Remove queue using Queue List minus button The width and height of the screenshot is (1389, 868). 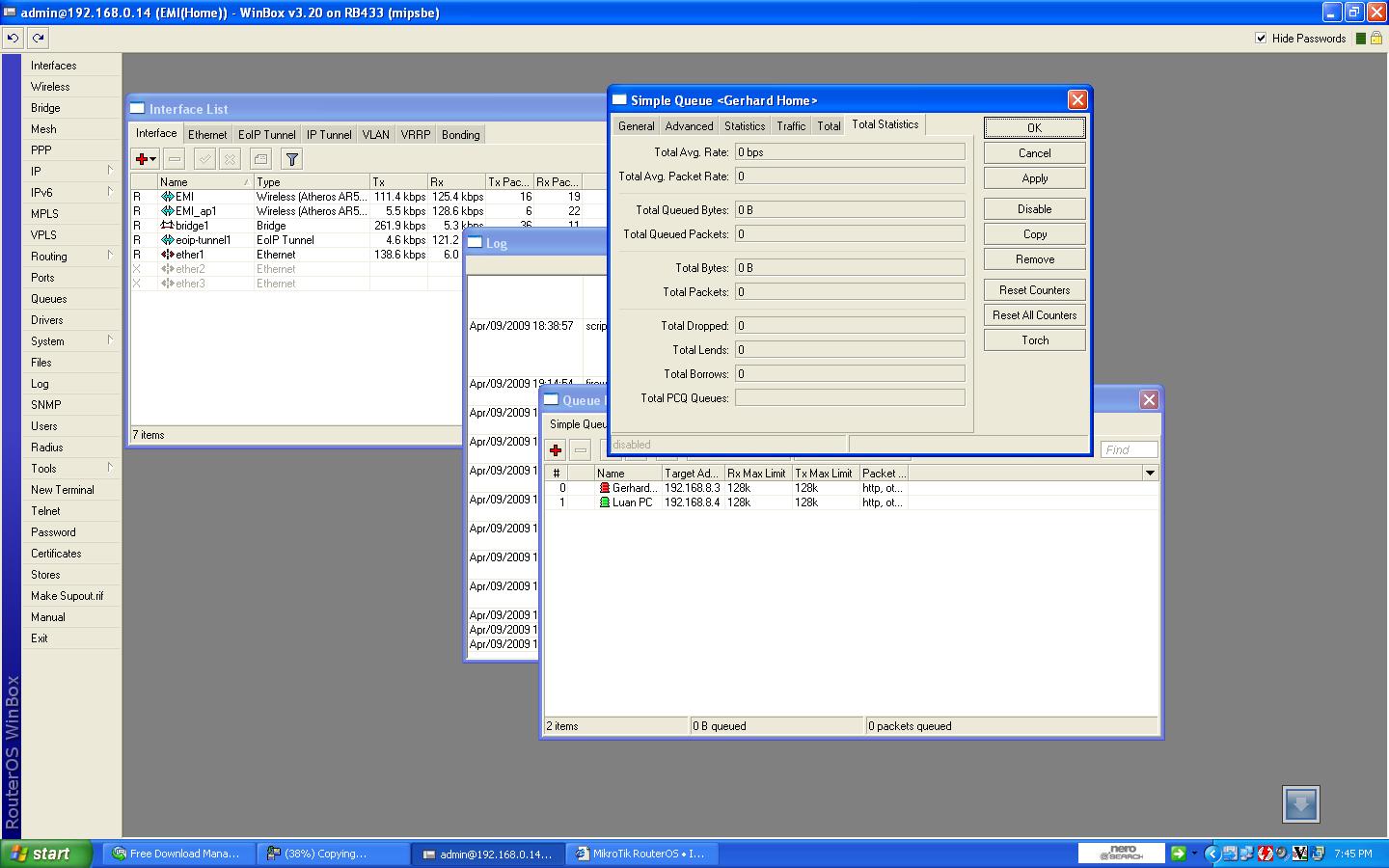[x=581, y=449]
